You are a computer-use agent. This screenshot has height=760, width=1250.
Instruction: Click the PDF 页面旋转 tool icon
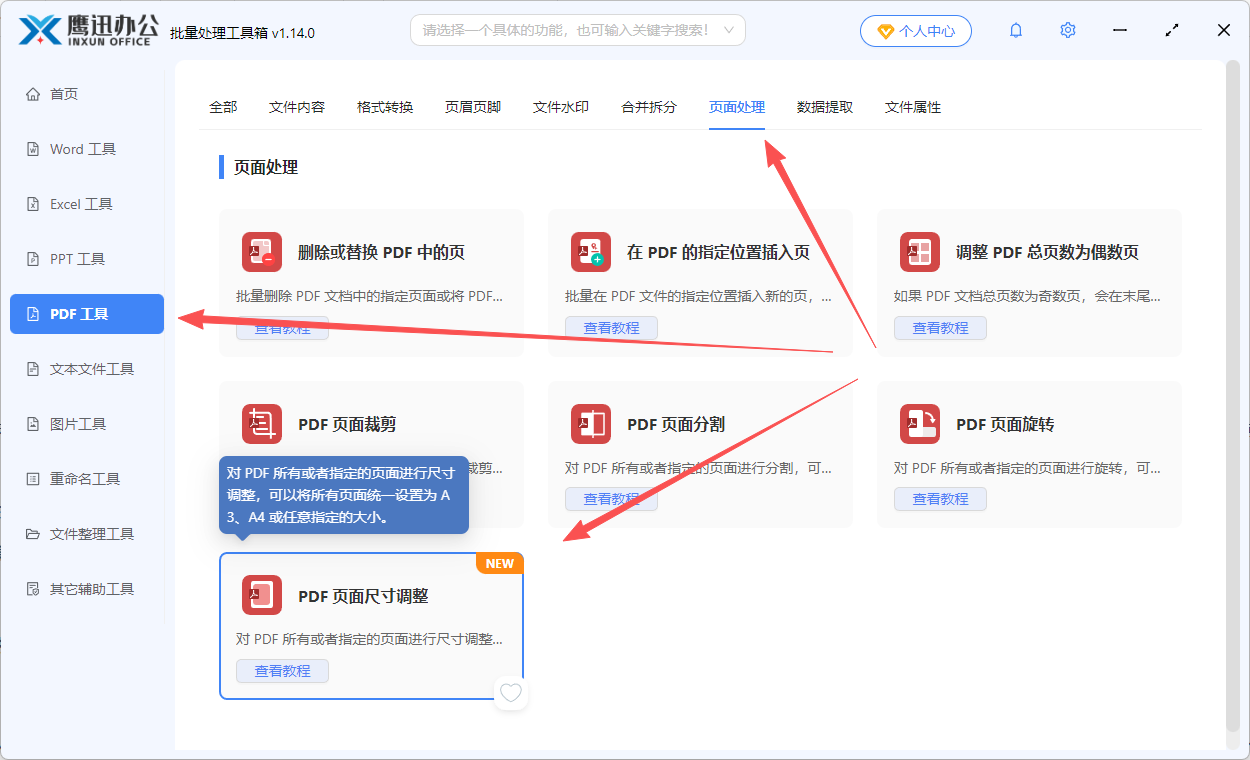(919, 423)
